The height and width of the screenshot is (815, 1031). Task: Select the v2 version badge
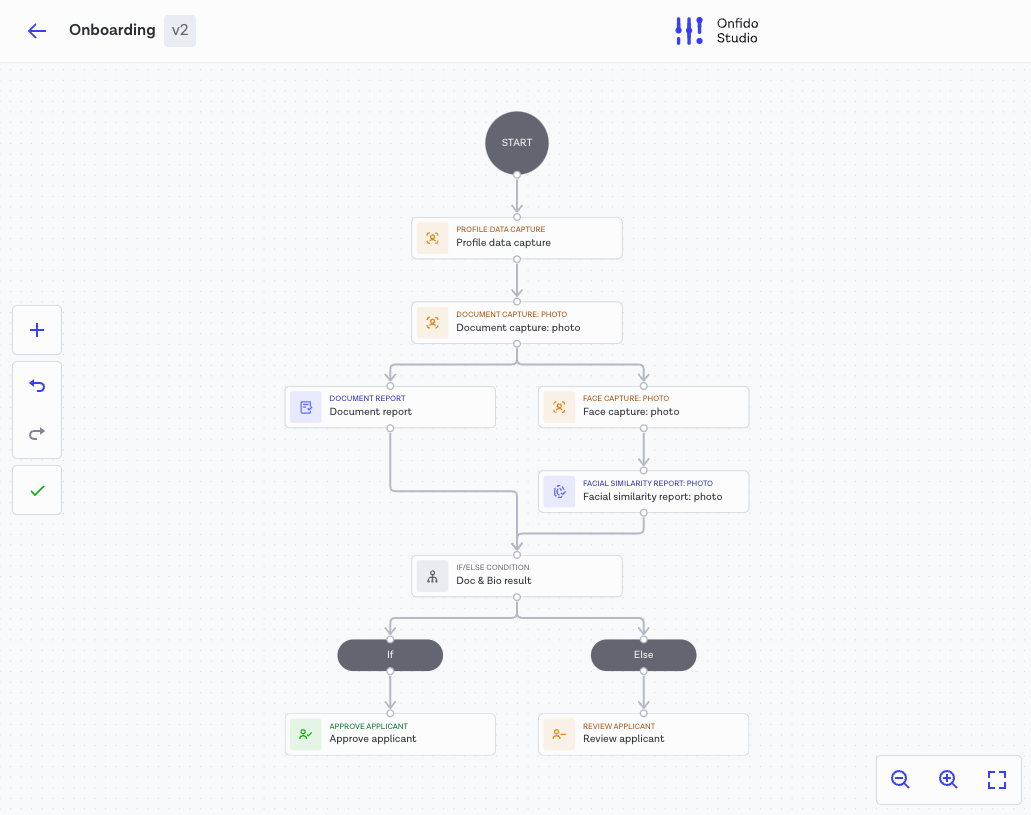180,30
